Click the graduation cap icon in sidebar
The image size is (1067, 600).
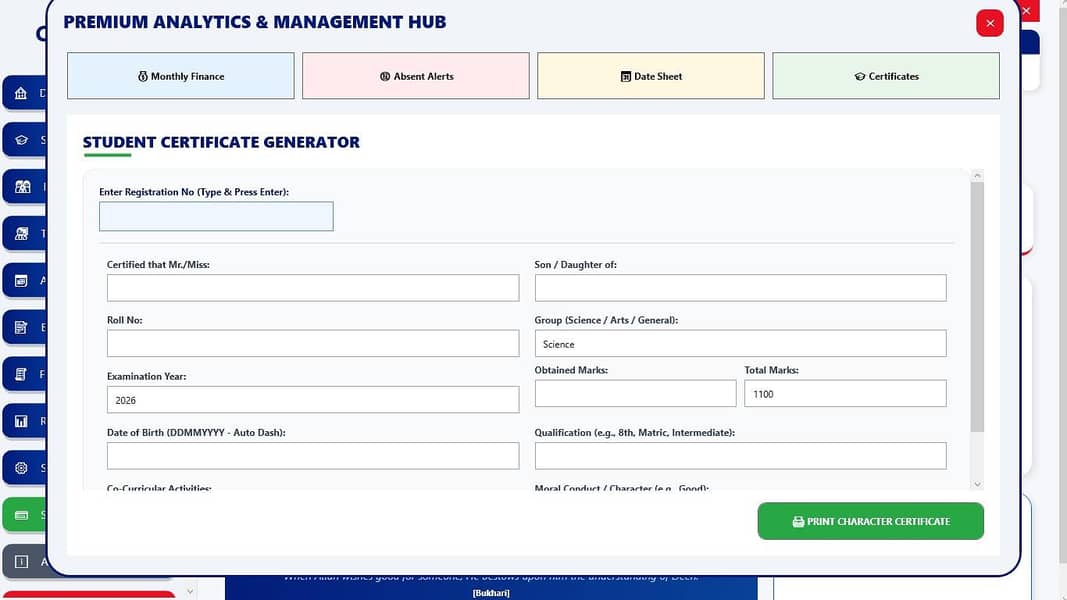[21, 140]
